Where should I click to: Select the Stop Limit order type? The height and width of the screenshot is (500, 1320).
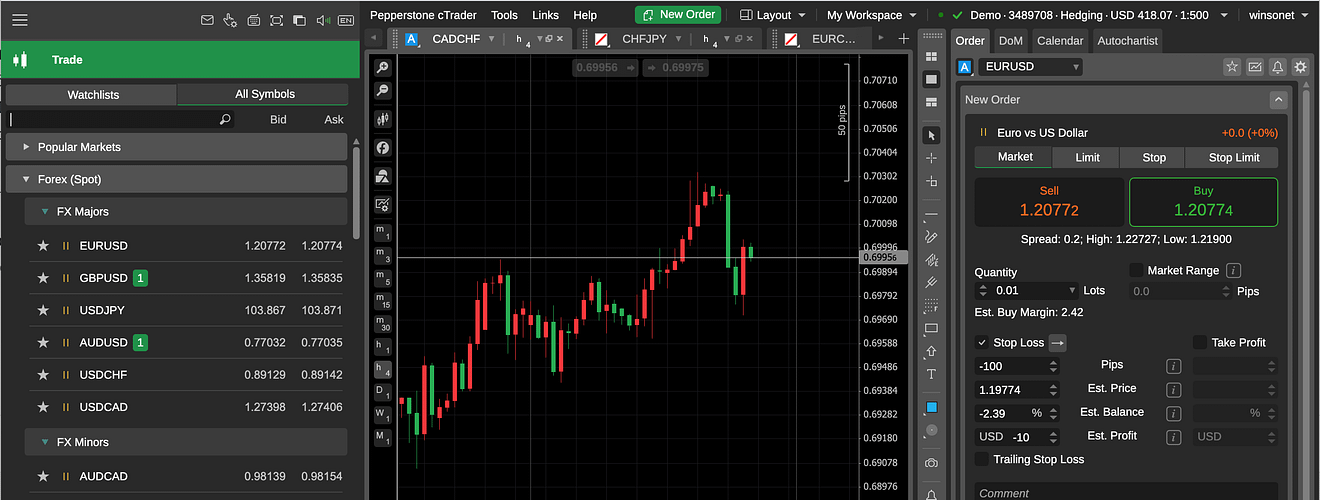[x=1233, y=157]
